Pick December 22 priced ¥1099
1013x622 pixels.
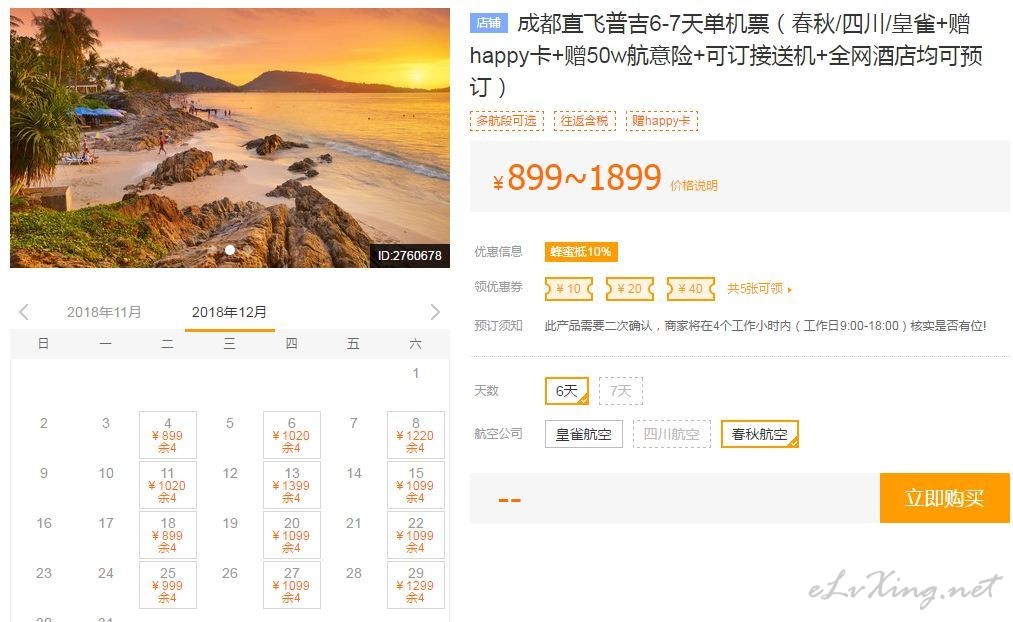click(x=415, y=535)
